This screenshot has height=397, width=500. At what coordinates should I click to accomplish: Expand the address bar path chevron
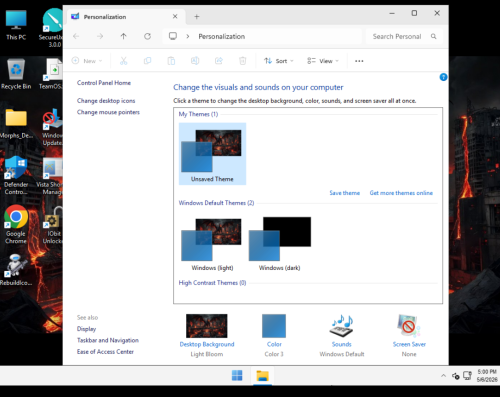(188, 36)
